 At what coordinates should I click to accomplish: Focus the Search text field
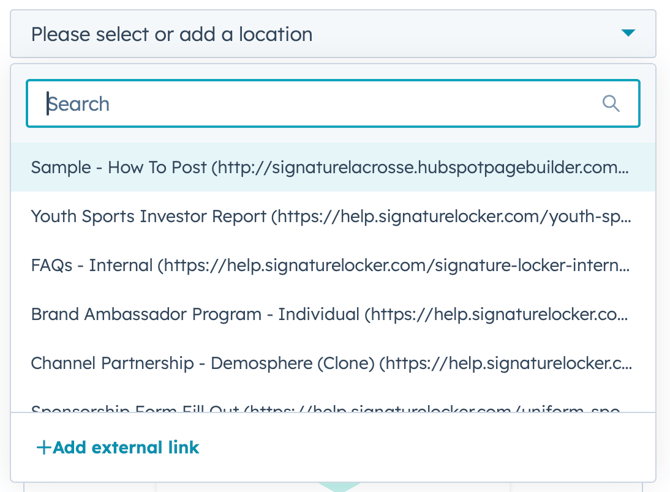320,104
